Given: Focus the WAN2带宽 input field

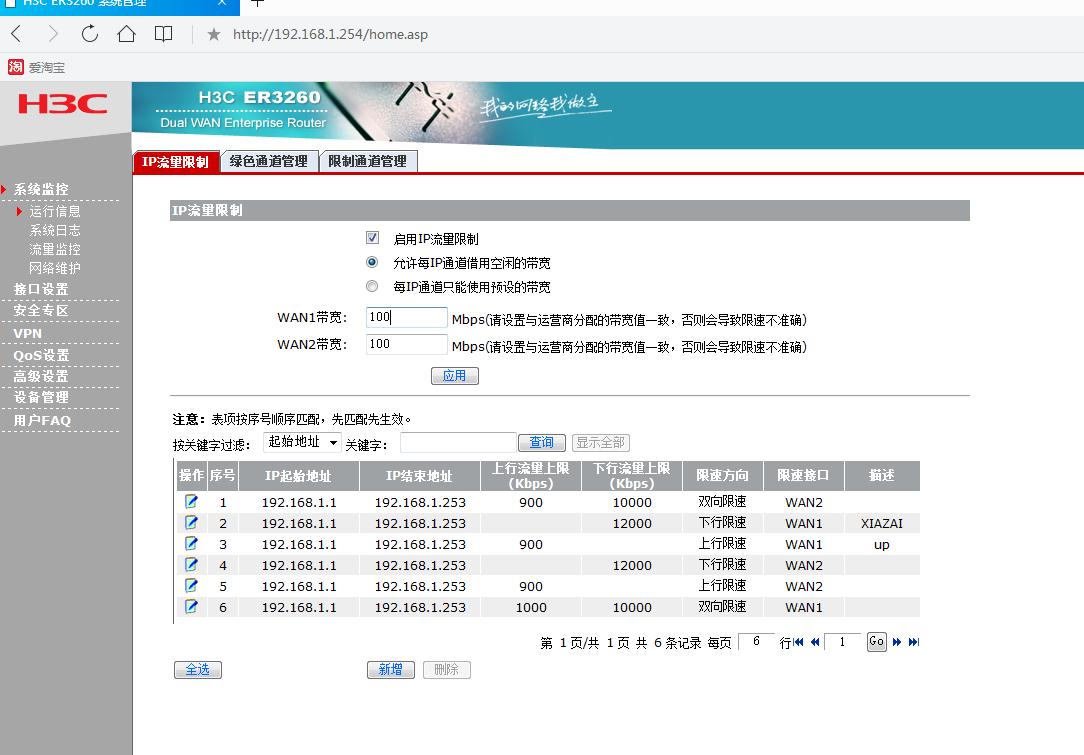Looking at the screenshot, I should pyautogui.click(x=406, y=344).
